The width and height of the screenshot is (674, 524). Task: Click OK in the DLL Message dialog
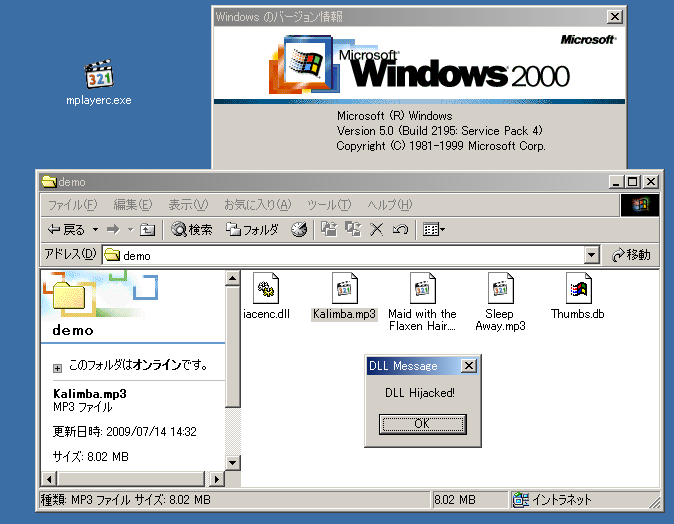click(x=423, y=424)
